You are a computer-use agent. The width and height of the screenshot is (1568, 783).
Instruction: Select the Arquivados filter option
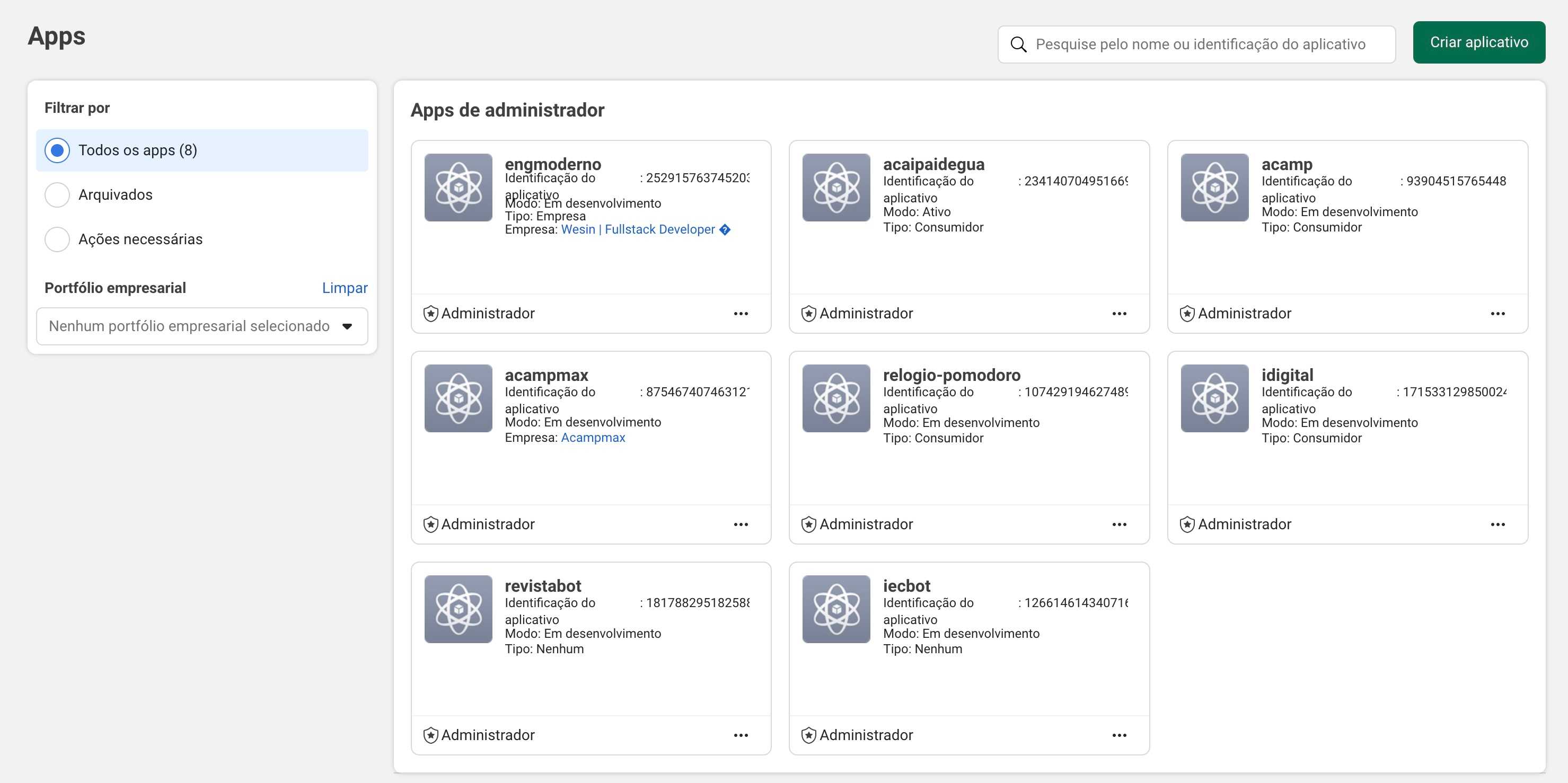point(57,194)
